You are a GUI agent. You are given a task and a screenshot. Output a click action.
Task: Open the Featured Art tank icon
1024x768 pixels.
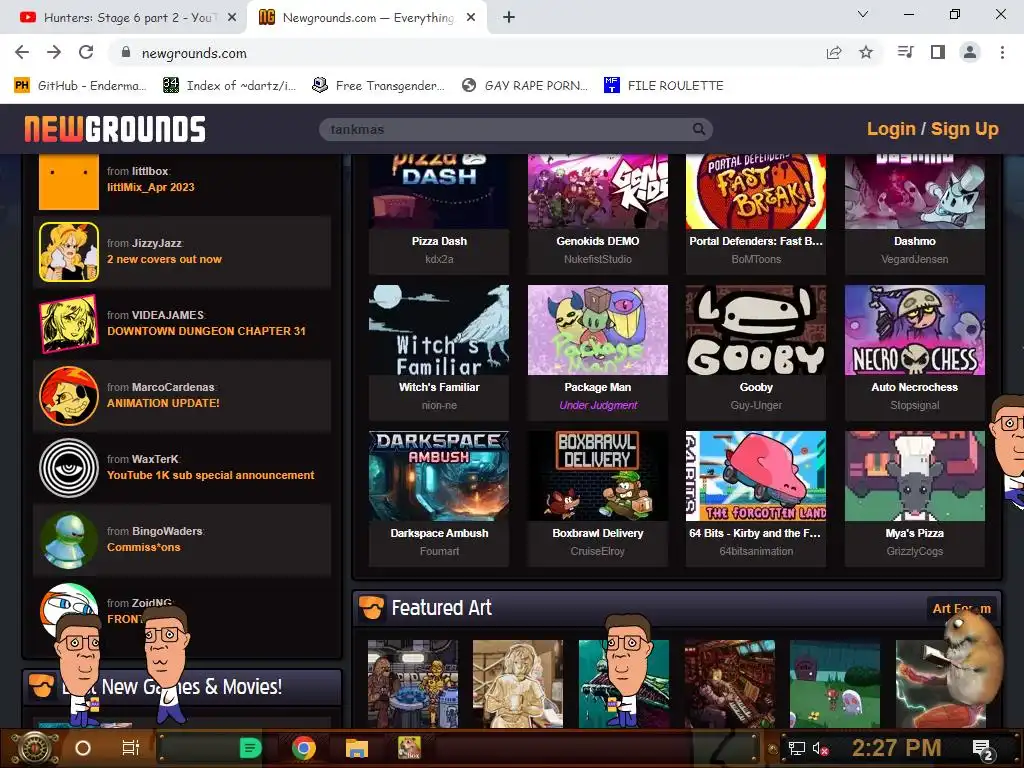point(372,607)
